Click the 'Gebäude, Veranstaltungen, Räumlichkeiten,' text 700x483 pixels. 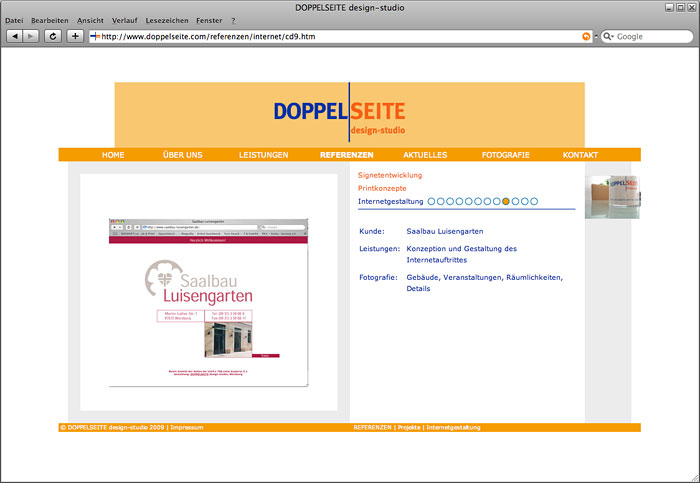(x=484, y=277)
